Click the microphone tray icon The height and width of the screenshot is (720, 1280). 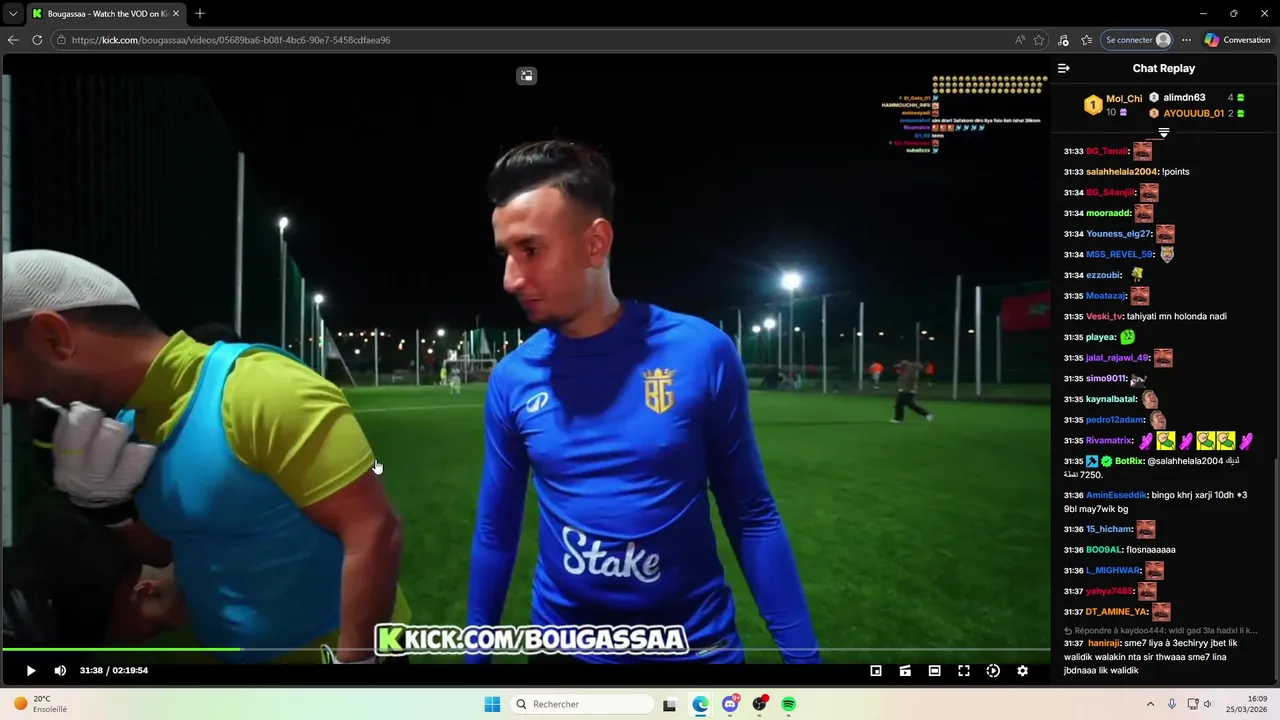coord(1172,704)
